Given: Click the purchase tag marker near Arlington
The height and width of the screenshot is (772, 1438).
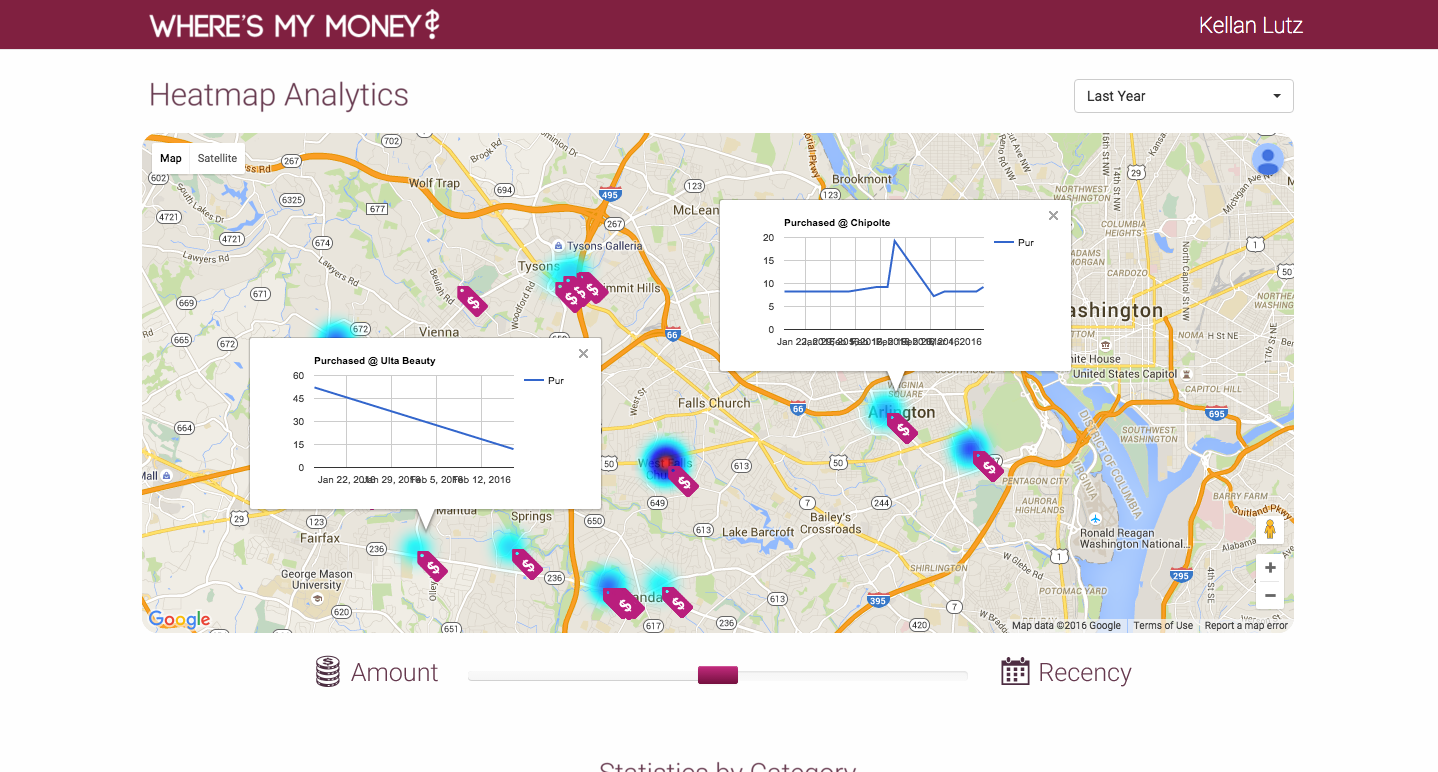Looking at the screenshot, I should [902, 429].
